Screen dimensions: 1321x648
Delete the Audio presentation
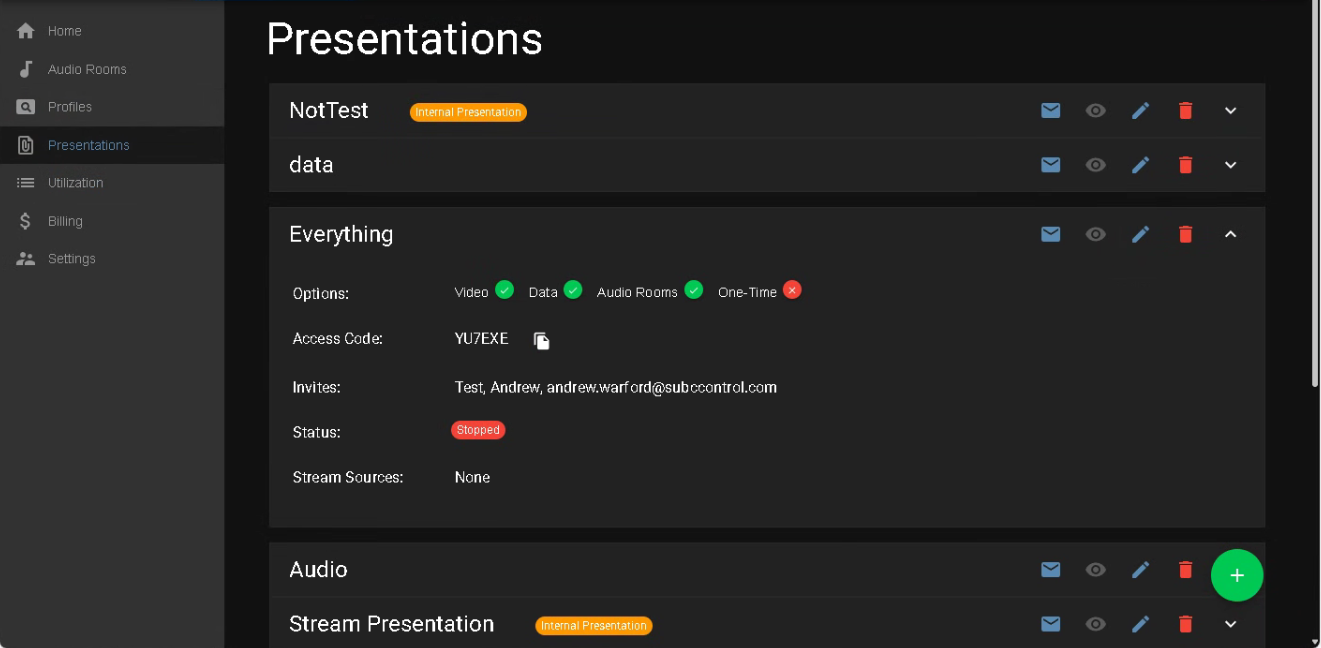click(1185, 570)
